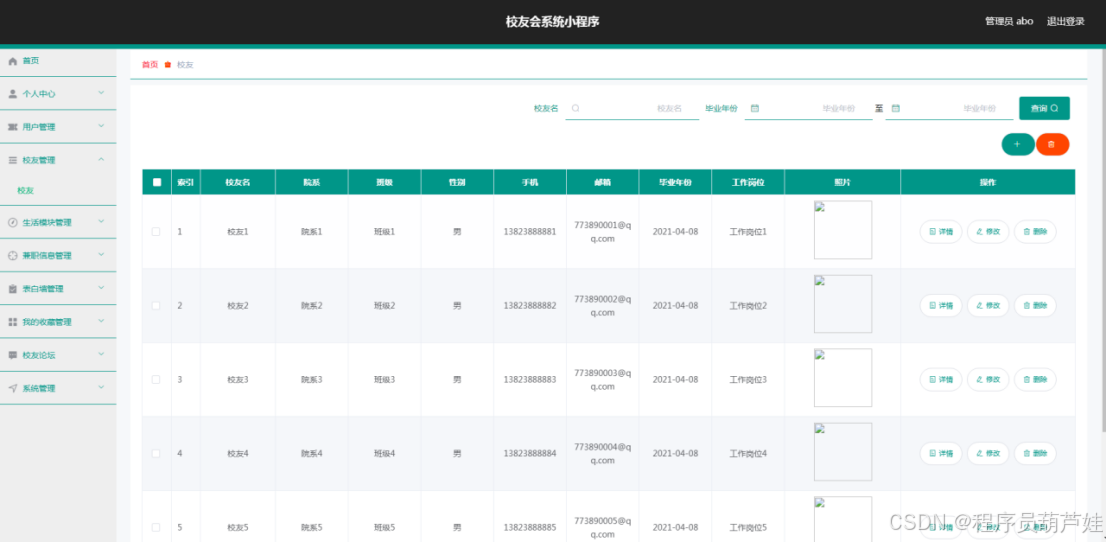Toggle the select-all checkbox in the table header
The image size is (1107, 542).
(157, 182)
